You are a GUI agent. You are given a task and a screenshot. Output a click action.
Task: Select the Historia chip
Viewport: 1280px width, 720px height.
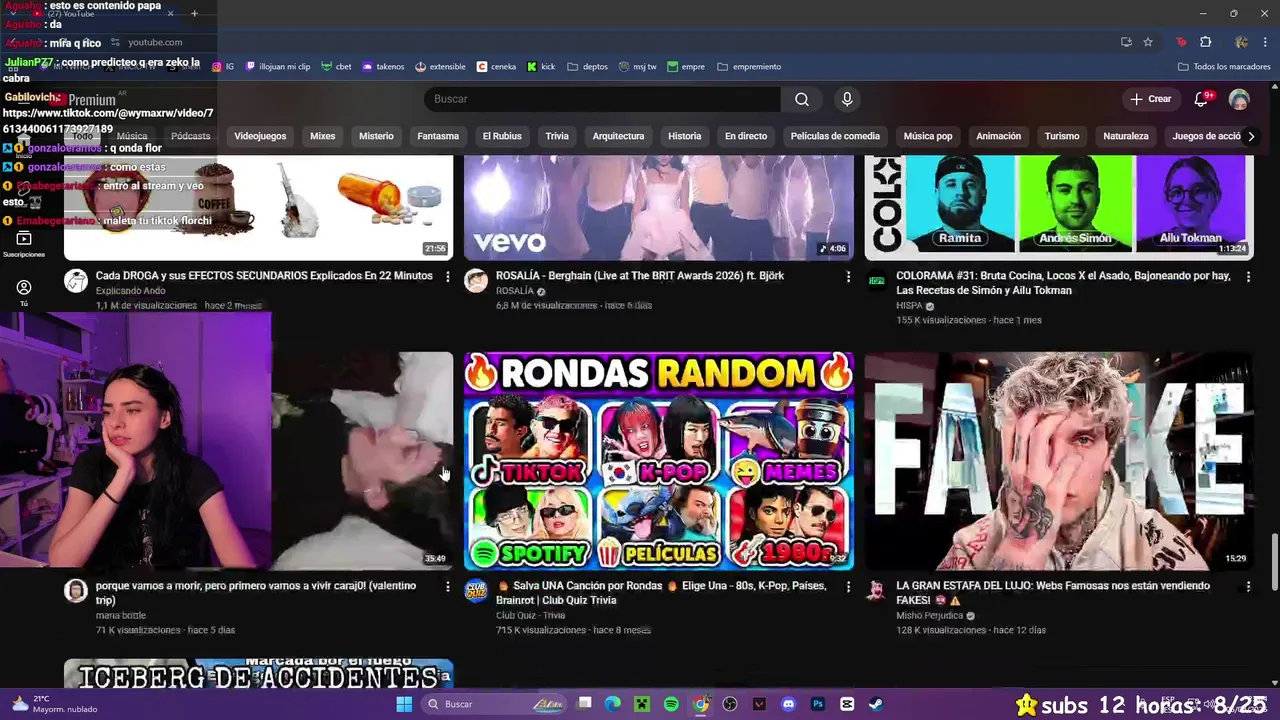click(x=685, y=136)
